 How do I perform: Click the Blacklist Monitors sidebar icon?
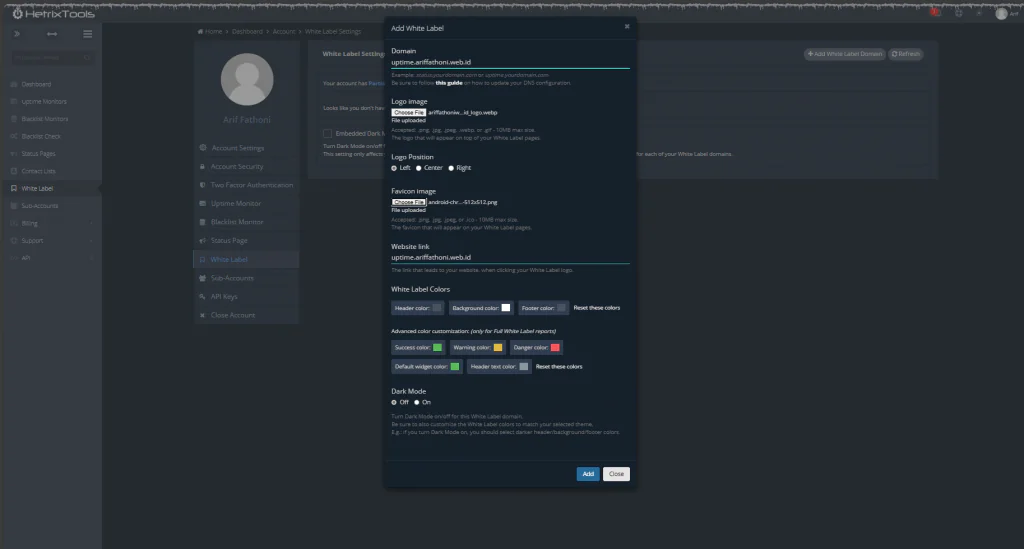coord(14,119)
